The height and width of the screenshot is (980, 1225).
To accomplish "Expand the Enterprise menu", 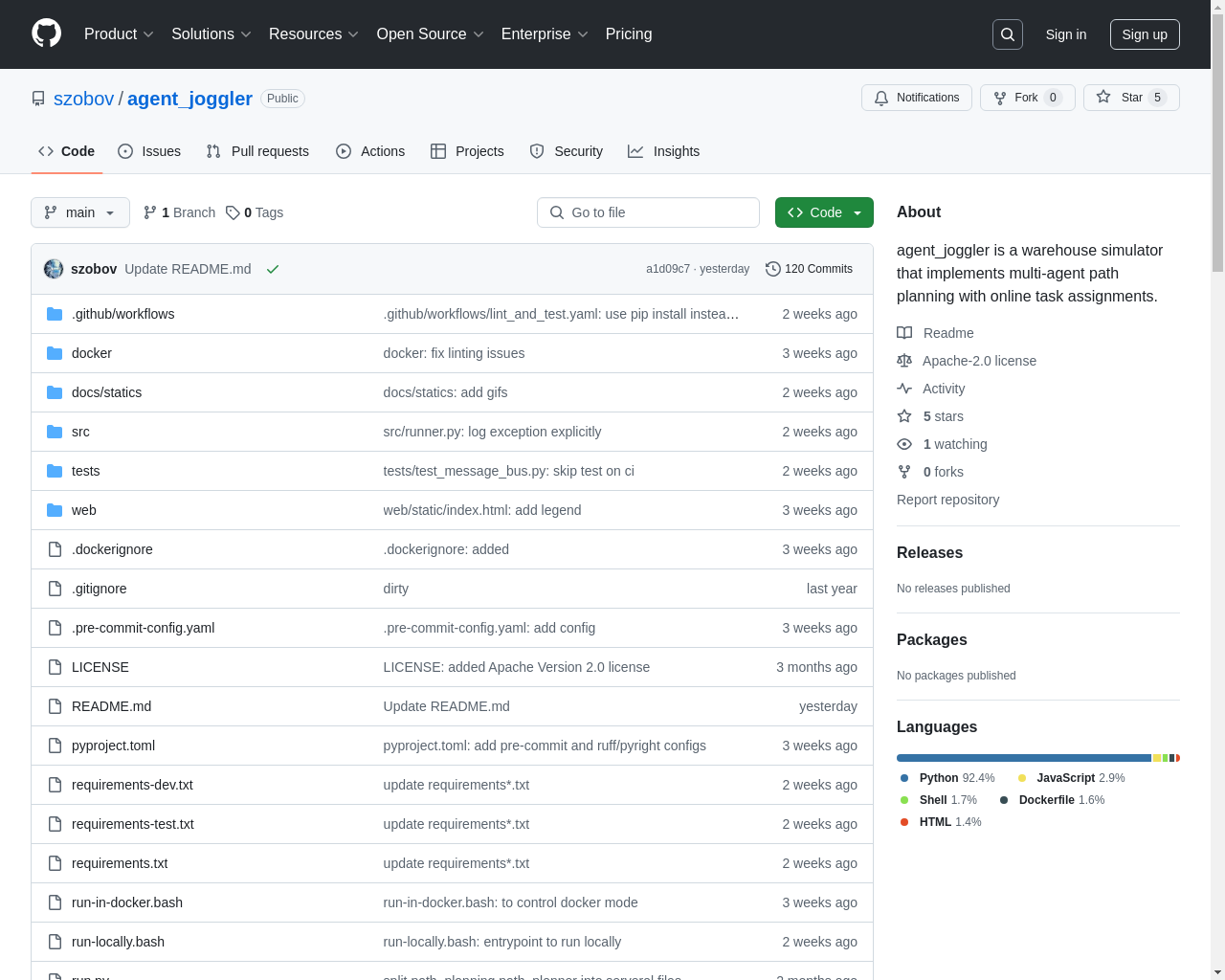I will pos(545,34).
